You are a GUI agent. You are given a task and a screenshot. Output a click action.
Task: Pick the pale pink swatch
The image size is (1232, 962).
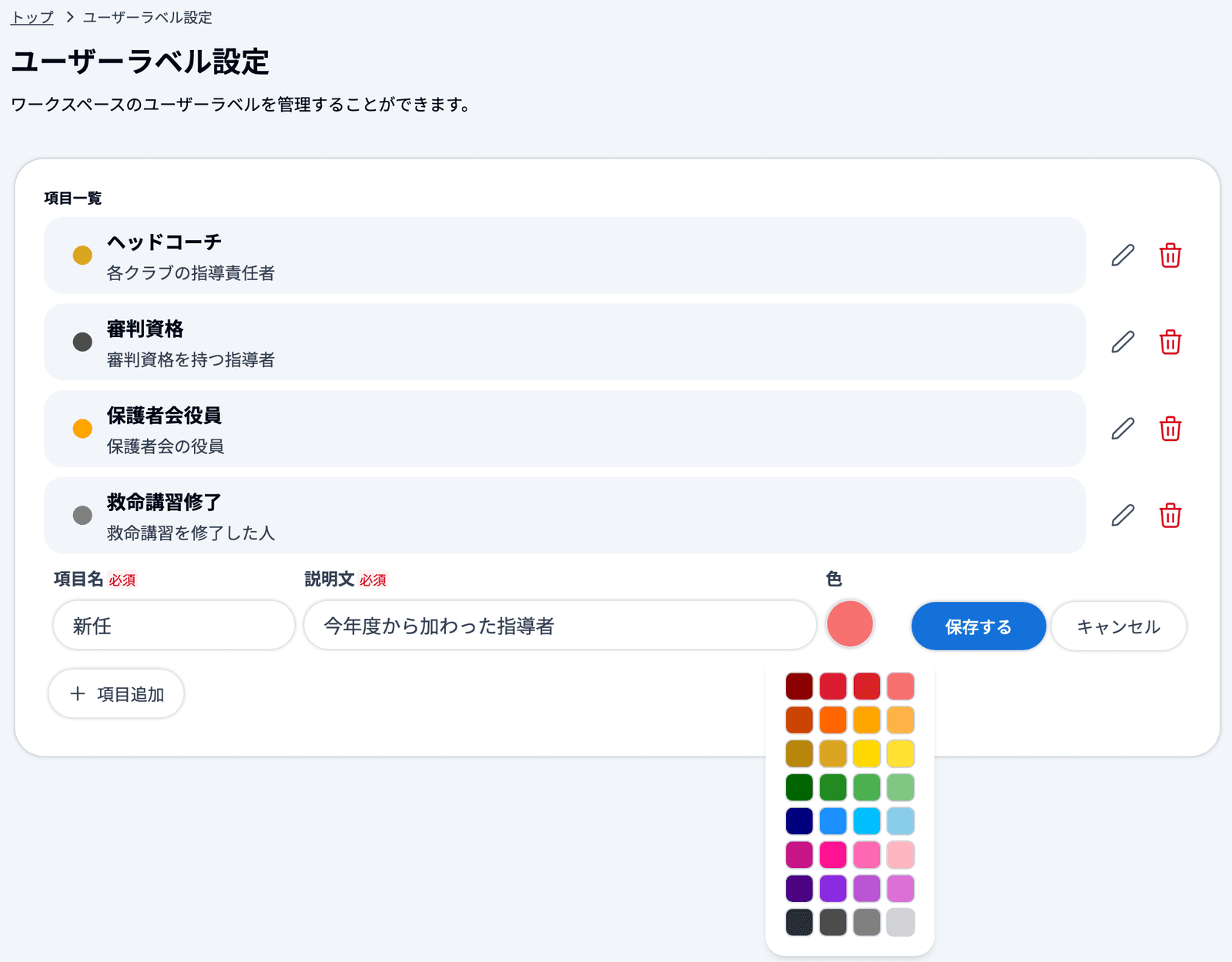(x=901, y=854)
